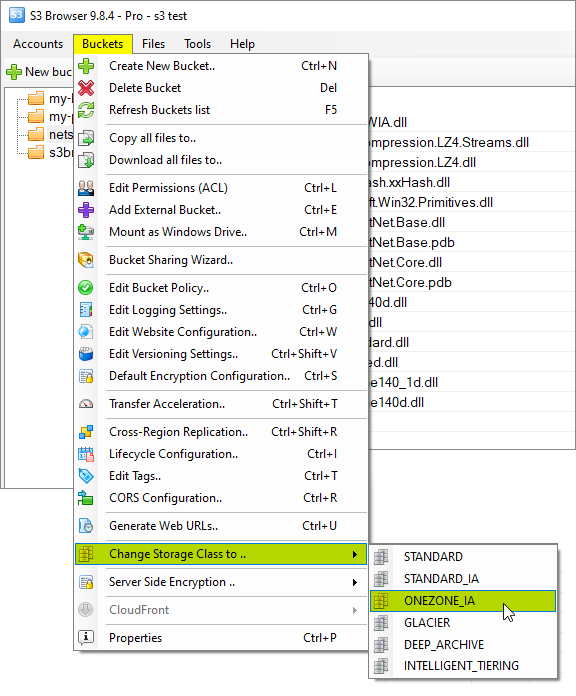576x696 pixels.
Task: Click the Copy all files to icon
Action: (x=86, y=138)
